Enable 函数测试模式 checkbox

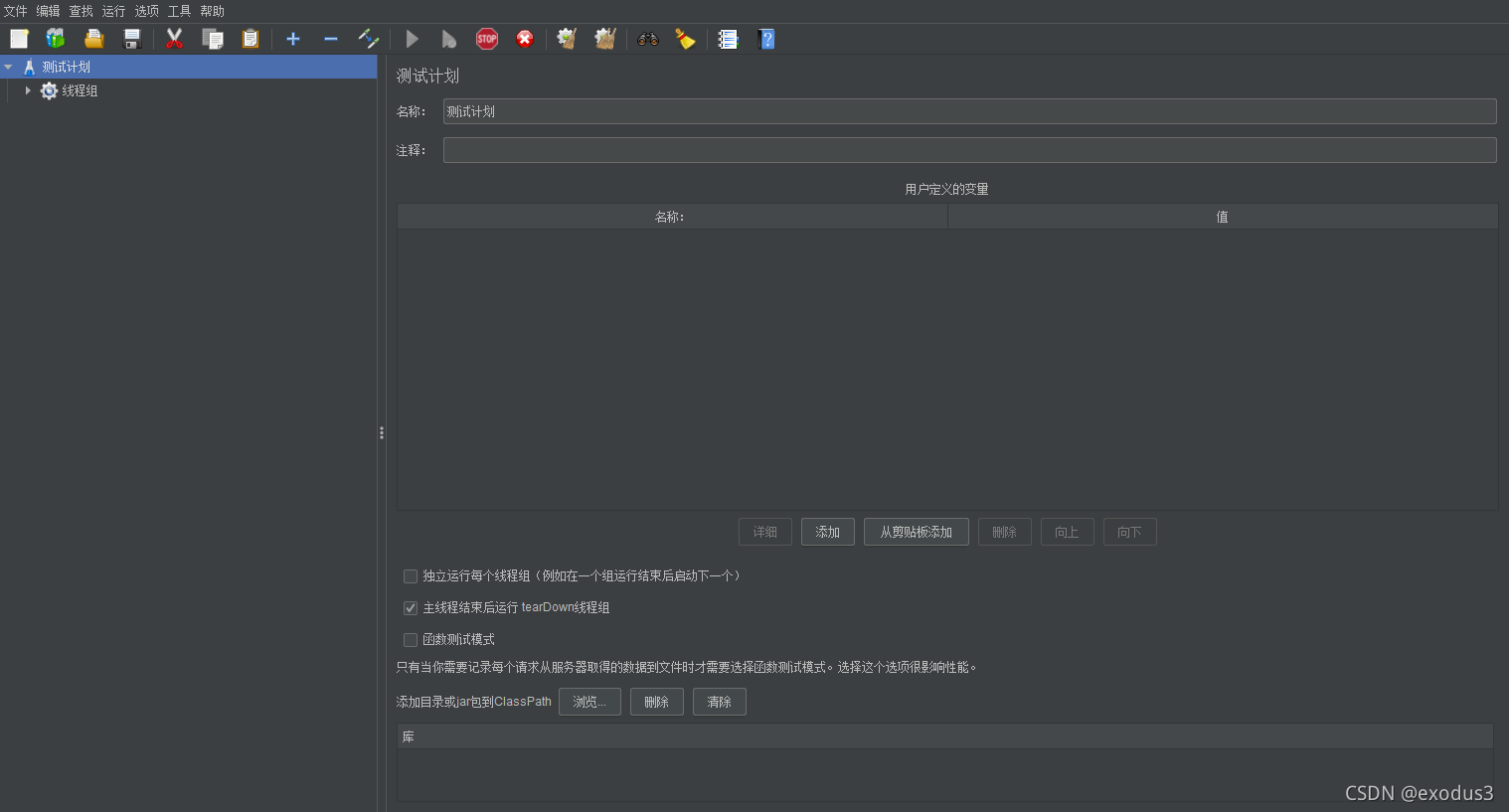tap(411, 640)
